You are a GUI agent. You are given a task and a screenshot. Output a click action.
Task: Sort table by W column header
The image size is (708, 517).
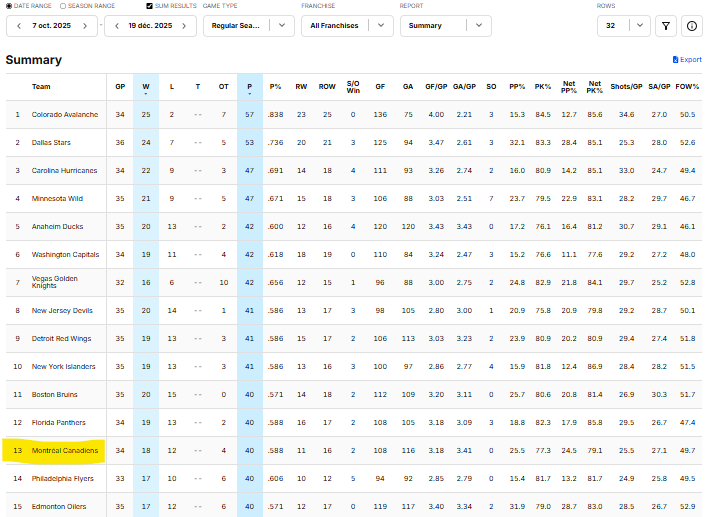(x=146, y=87)
